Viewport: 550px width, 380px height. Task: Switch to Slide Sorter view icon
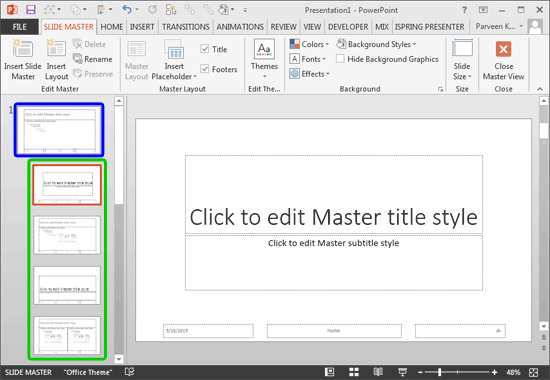click(x=354, y=372)
